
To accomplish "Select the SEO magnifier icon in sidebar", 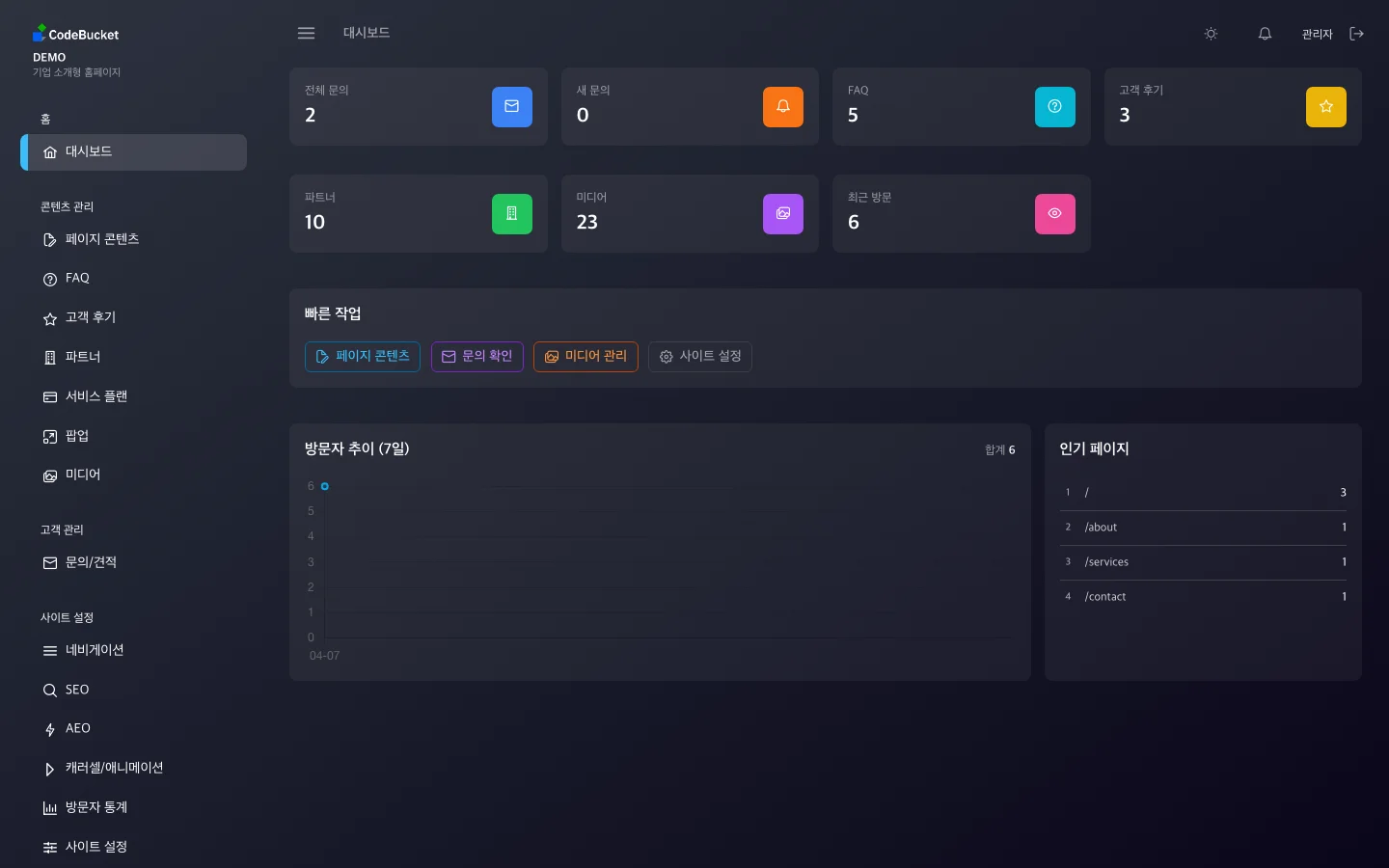I will point(50,691).
